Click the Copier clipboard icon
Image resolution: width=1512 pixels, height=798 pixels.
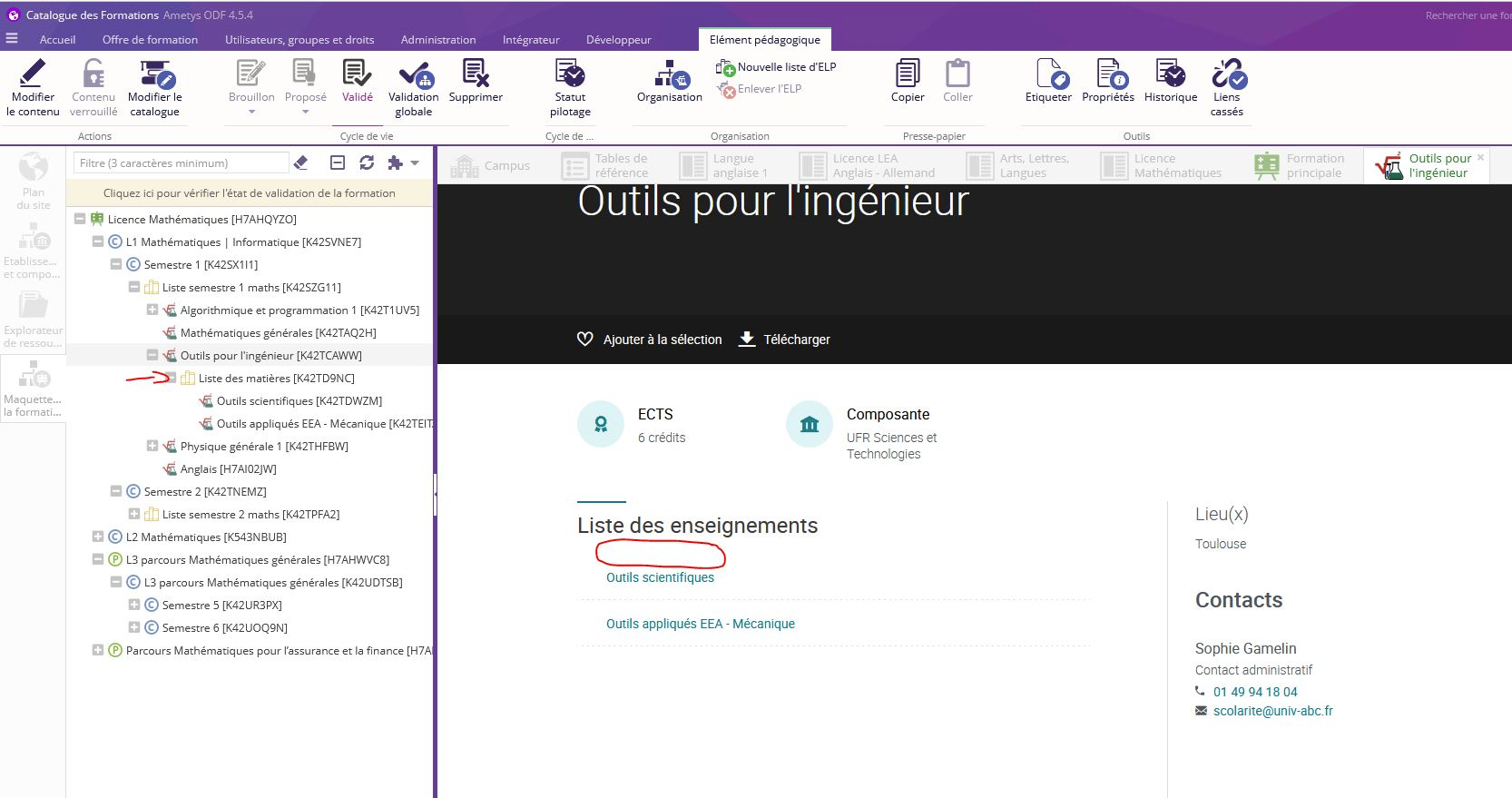point(908,74)
